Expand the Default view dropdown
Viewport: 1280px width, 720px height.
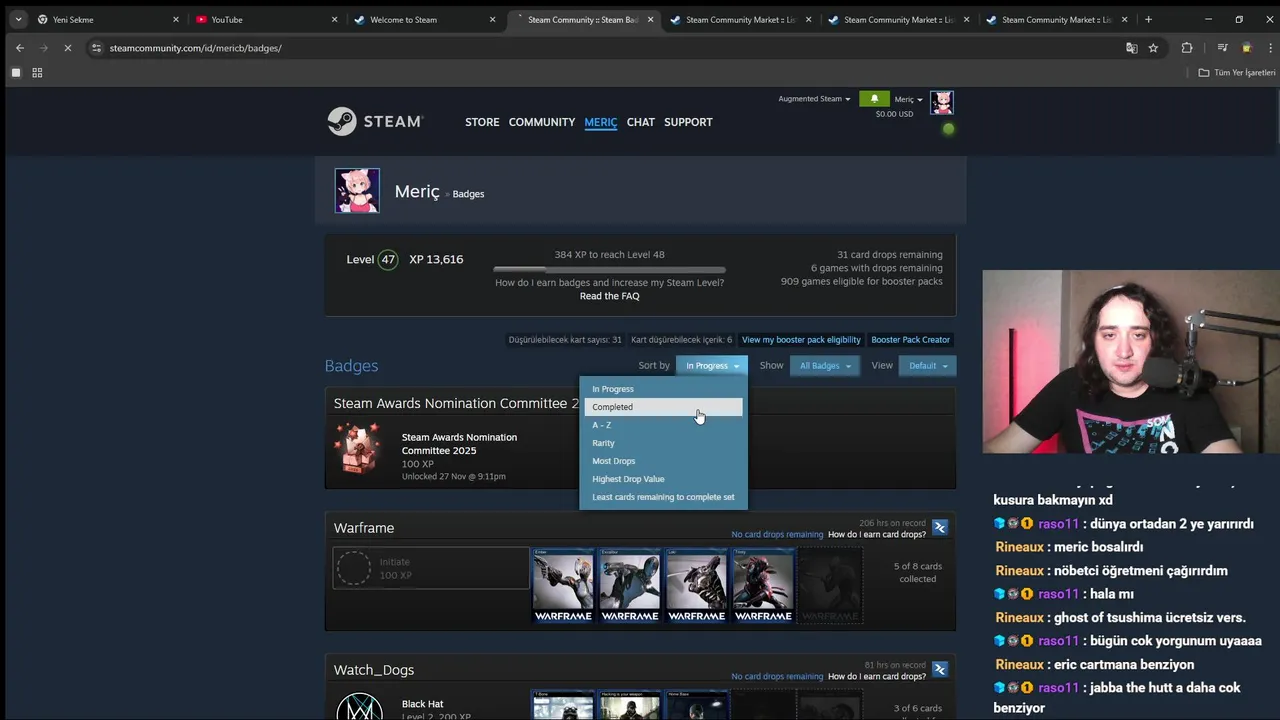pos(928,366)
